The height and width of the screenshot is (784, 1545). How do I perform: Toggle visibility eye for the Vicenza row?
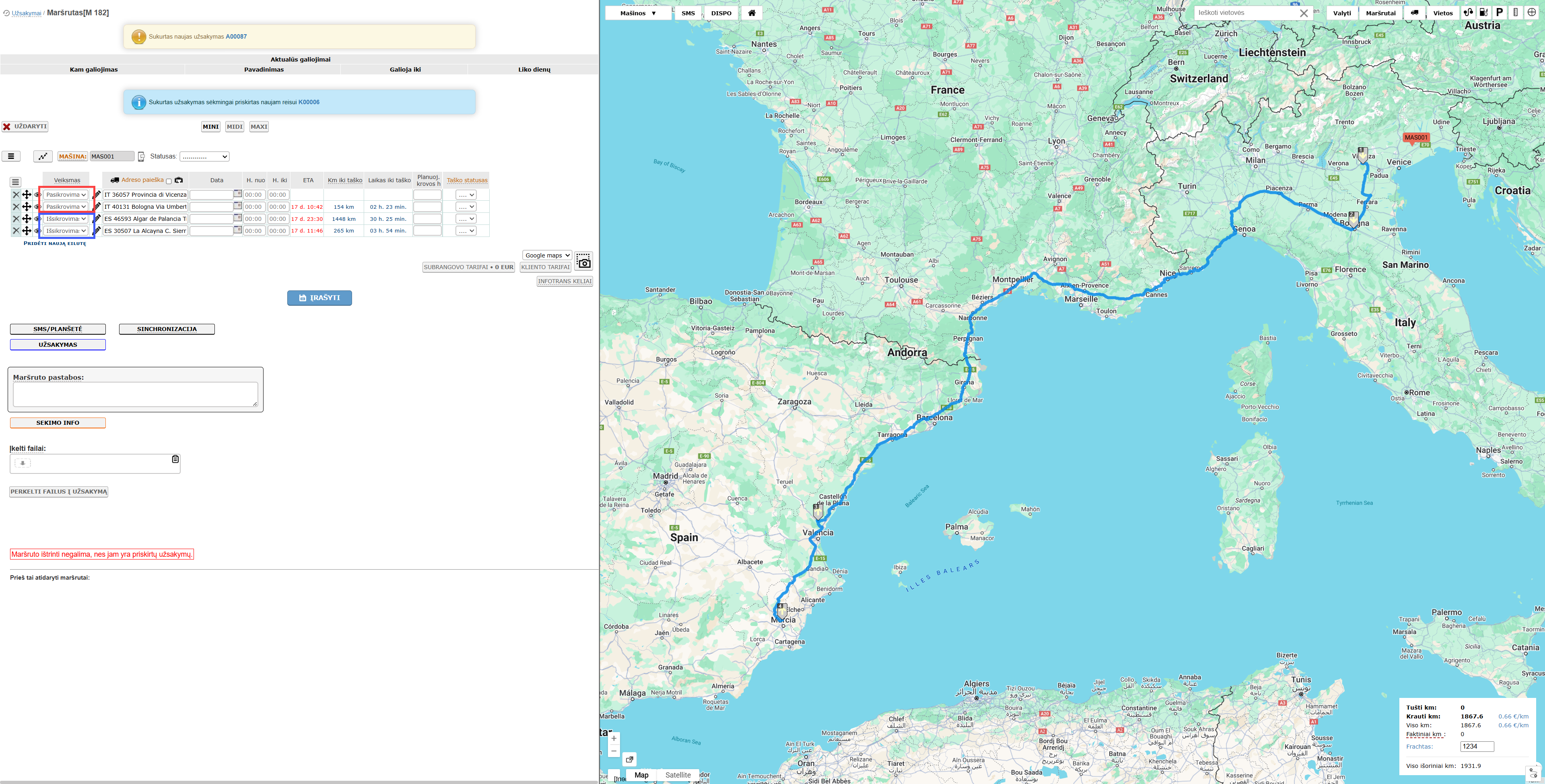[x=37, y=195]
